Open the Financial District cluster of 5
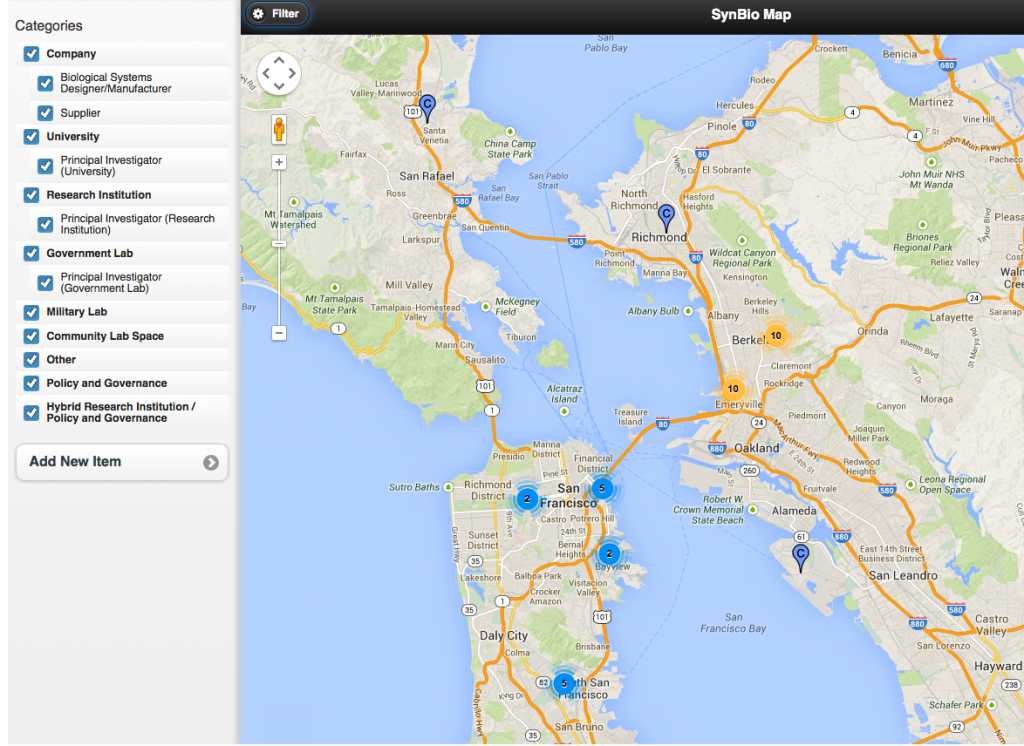 [x=601, y=488]
